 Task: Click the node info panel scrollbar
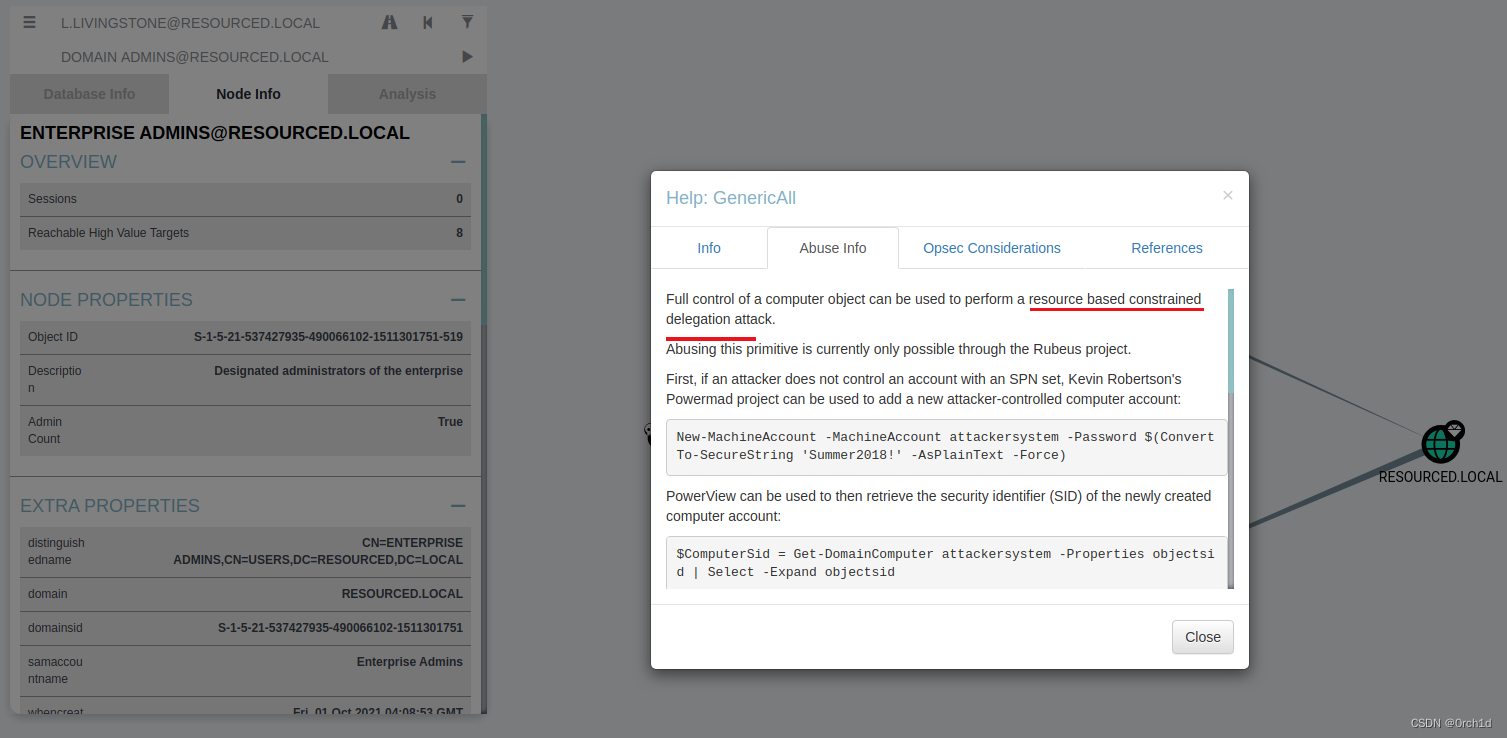pos(483,220)
